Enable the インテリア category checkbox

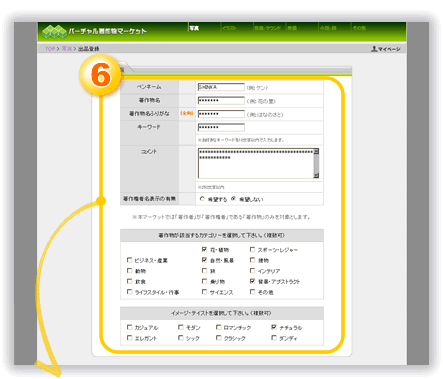point(252,270)
